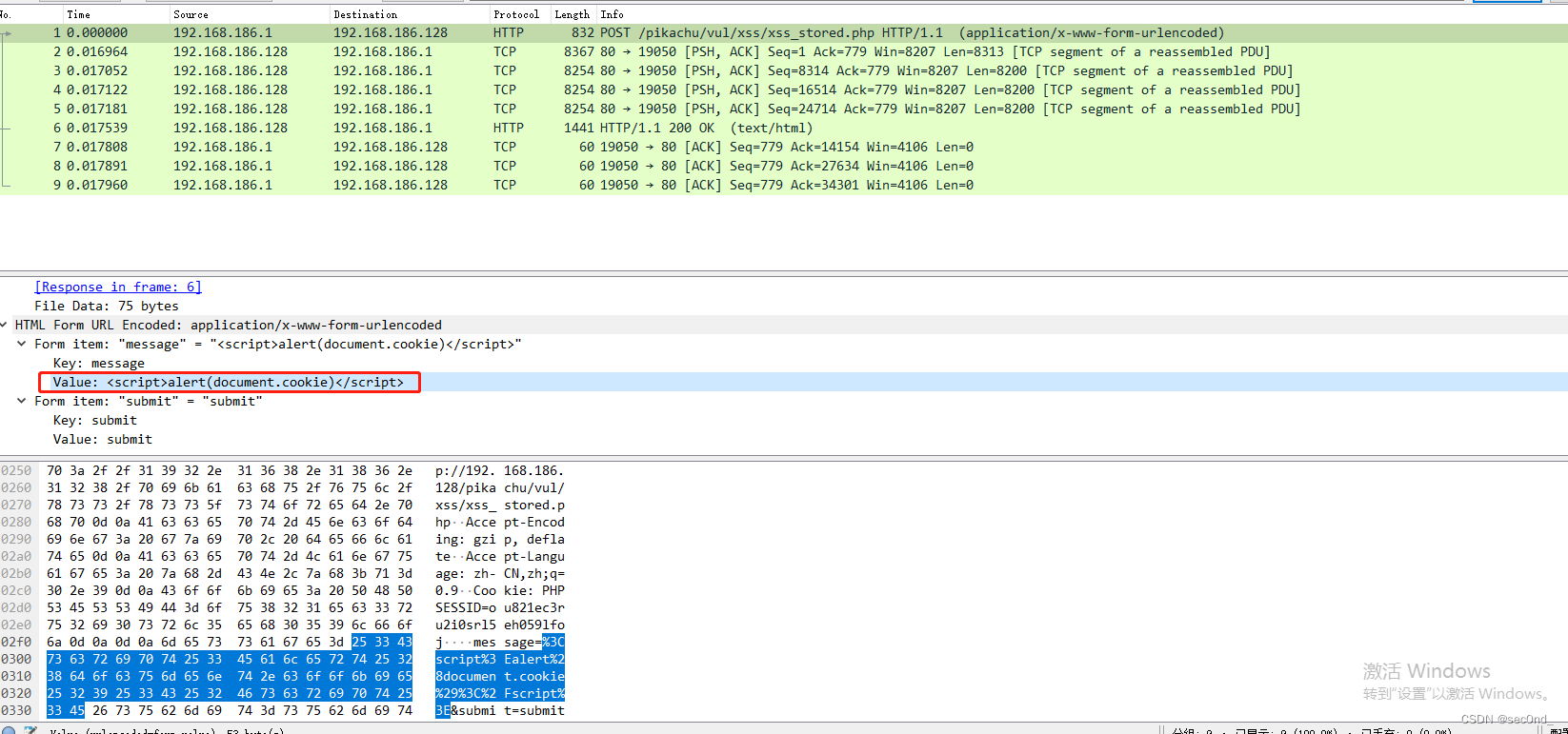Image resolution: width=1568 pixels, height=734 pixels.
Task: Select packet 8 ACK with Ack=27634
Action: click(784, 166)
